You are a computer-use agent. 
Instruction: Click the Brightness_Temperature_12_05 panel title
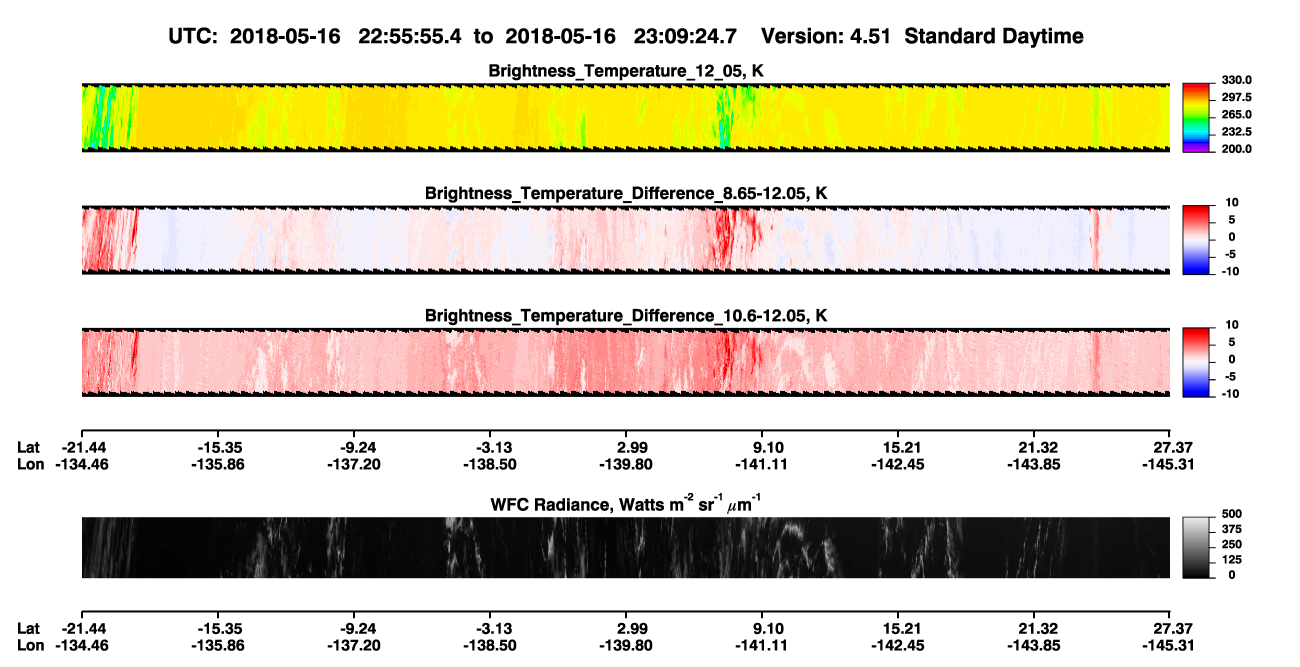coord(625,71)
